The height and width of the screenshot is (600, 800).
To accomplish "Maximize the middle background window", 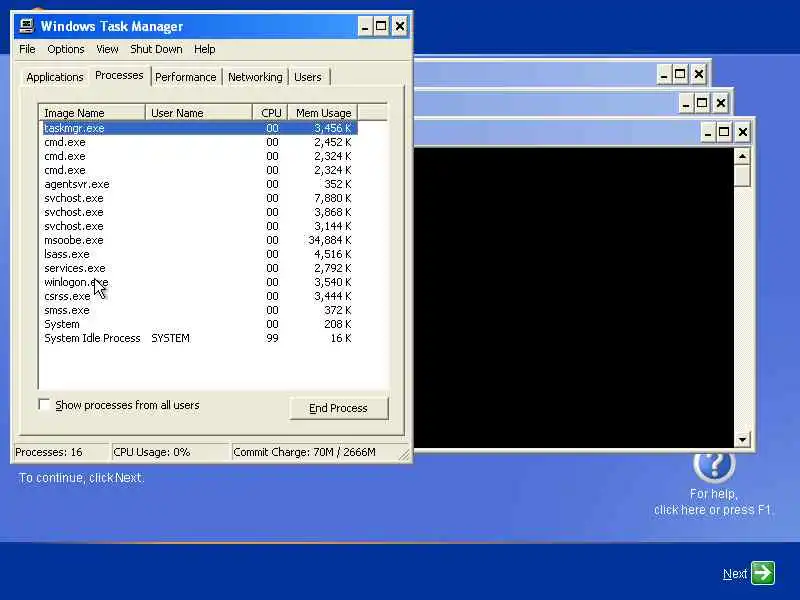I will click(x=702, y=104).
